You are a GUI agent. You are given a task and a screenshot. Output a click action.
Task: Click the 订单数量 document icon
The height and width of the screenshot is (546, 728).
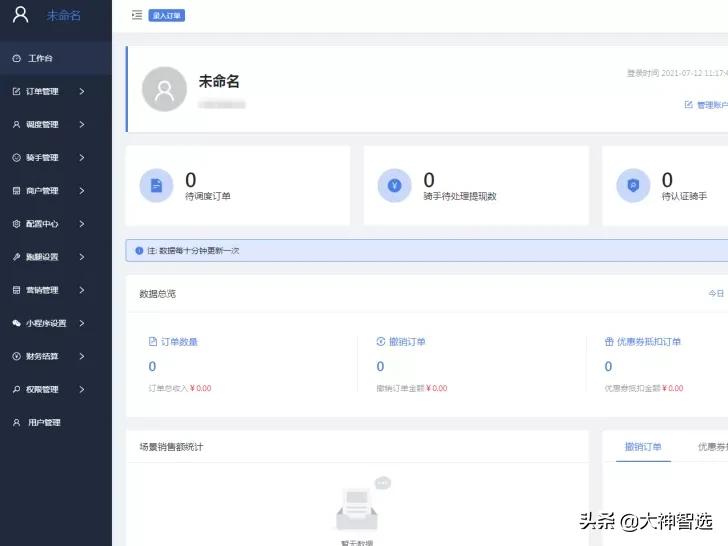153,342
